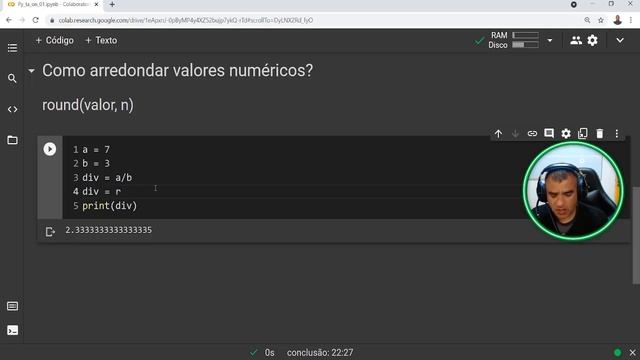This screenshot has height=360, width=640.
Task: Move cell down with arrow icon
Action: tap(515, 133)
